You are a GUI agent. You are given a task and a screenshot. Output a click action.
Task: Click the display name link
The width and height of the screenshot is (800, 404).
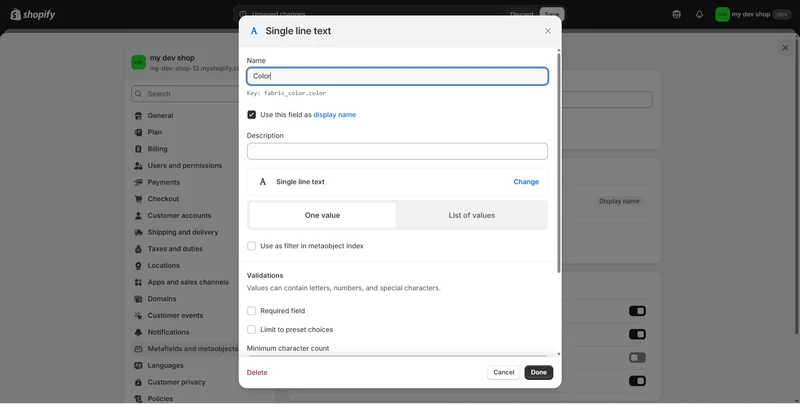(335, 115)
